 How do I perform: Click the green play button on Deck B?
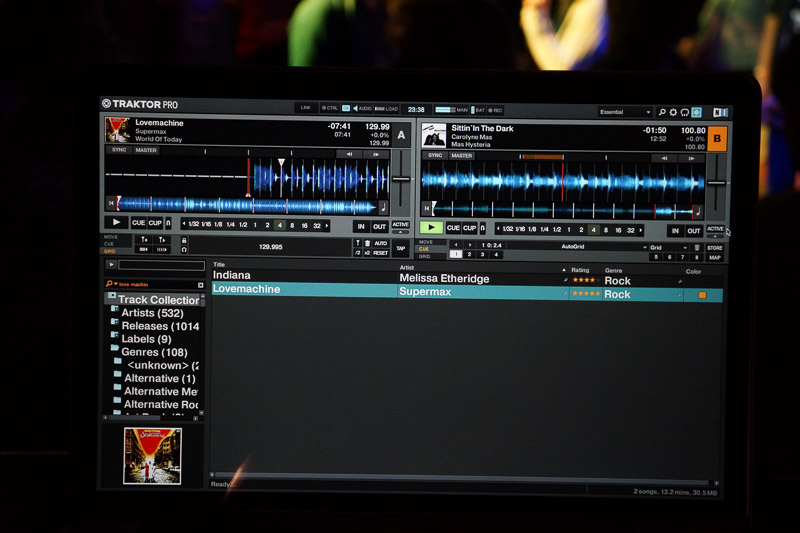[x=432, y=228]
